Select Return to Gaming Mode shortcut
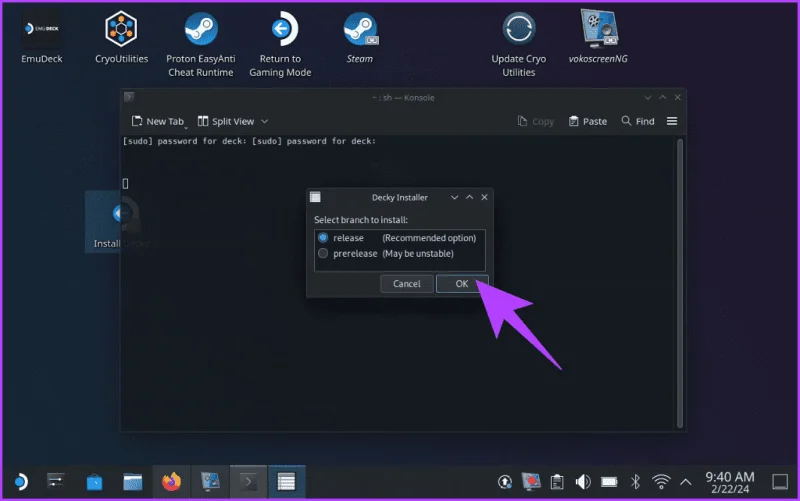The image size is (800, 501). pos(280,44)
